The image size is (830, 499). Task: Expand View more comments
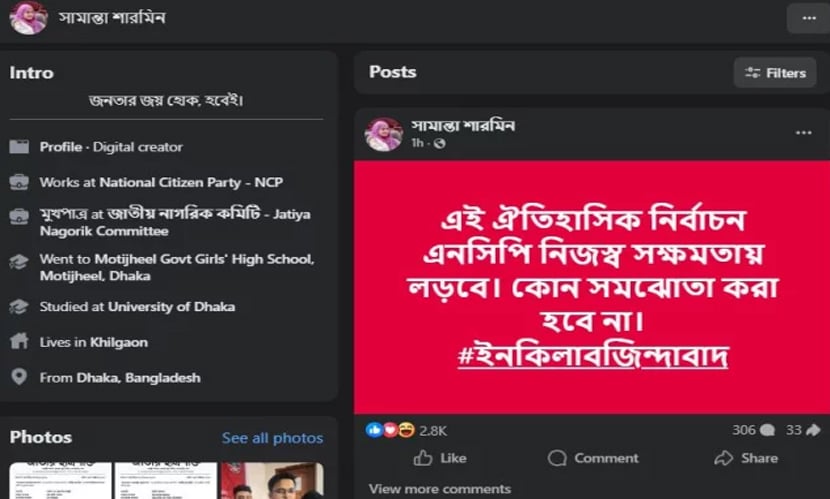pyautogui.click(x=440, y=489)
